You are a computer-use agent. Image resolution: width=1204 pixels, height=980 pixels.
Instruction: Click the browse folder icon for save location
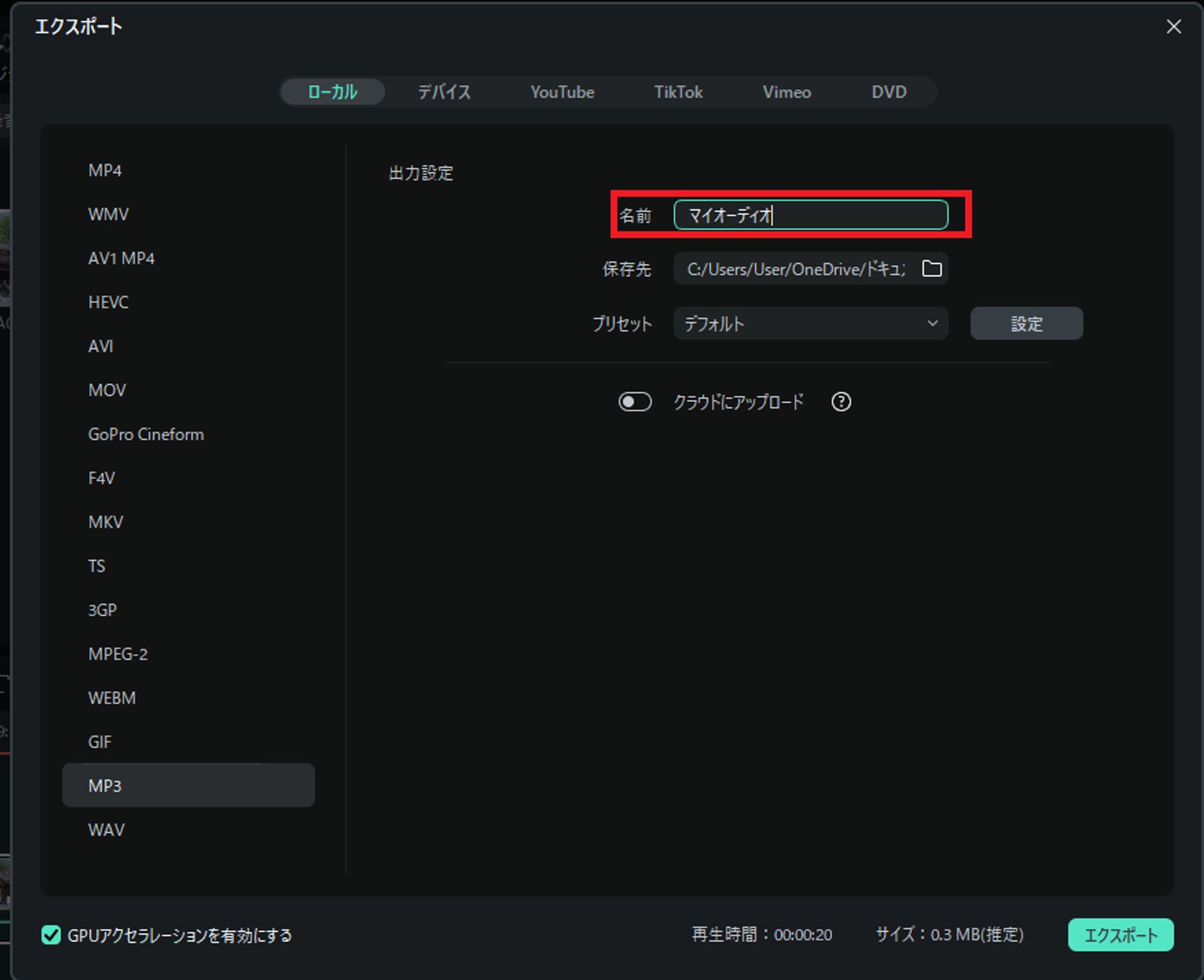pos(931,269)
